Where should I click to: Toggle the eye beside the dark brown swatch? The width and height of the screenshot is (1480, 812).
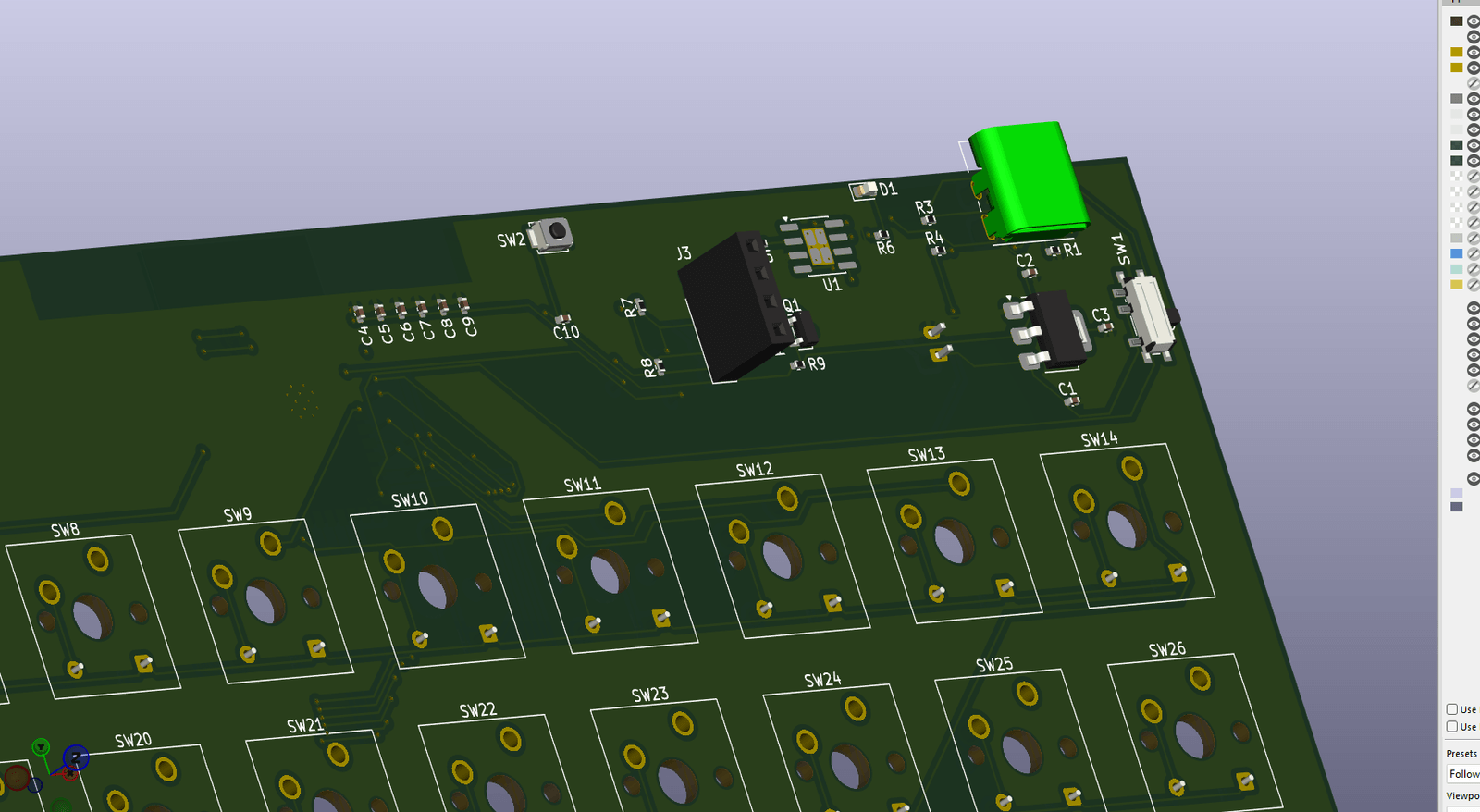1473,21
